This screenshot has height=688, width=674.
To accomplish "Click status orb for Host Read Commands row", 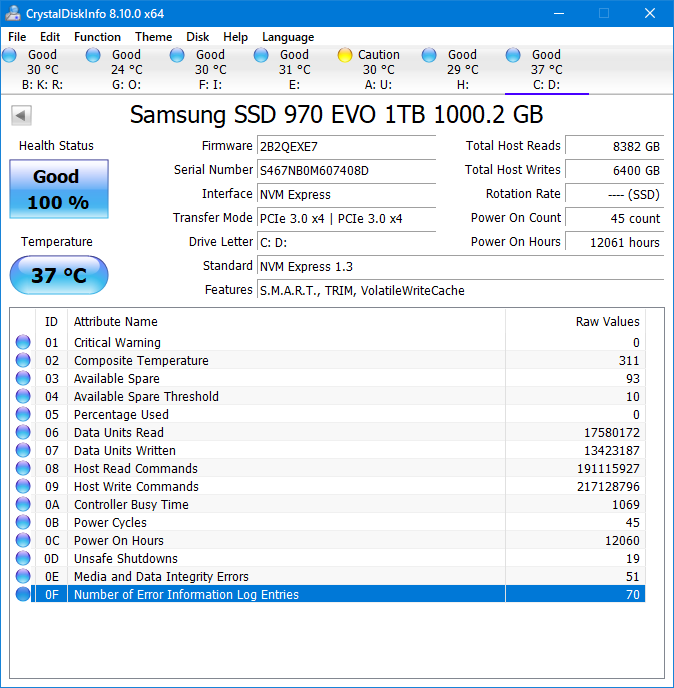I will [23, 468].
